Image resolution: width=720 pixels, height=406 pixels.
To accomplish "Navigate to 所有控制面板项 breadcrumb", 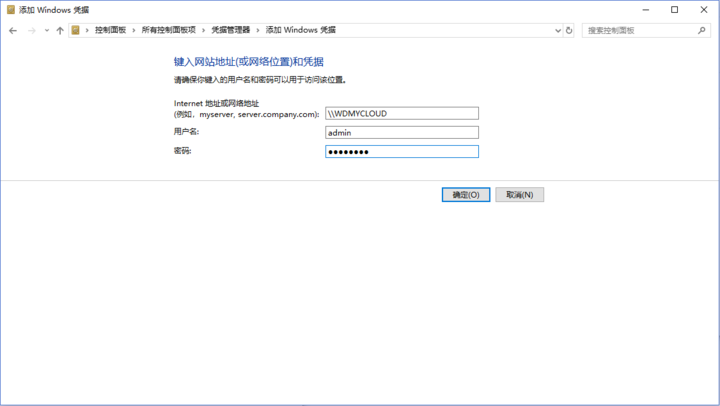I will 169,31.
